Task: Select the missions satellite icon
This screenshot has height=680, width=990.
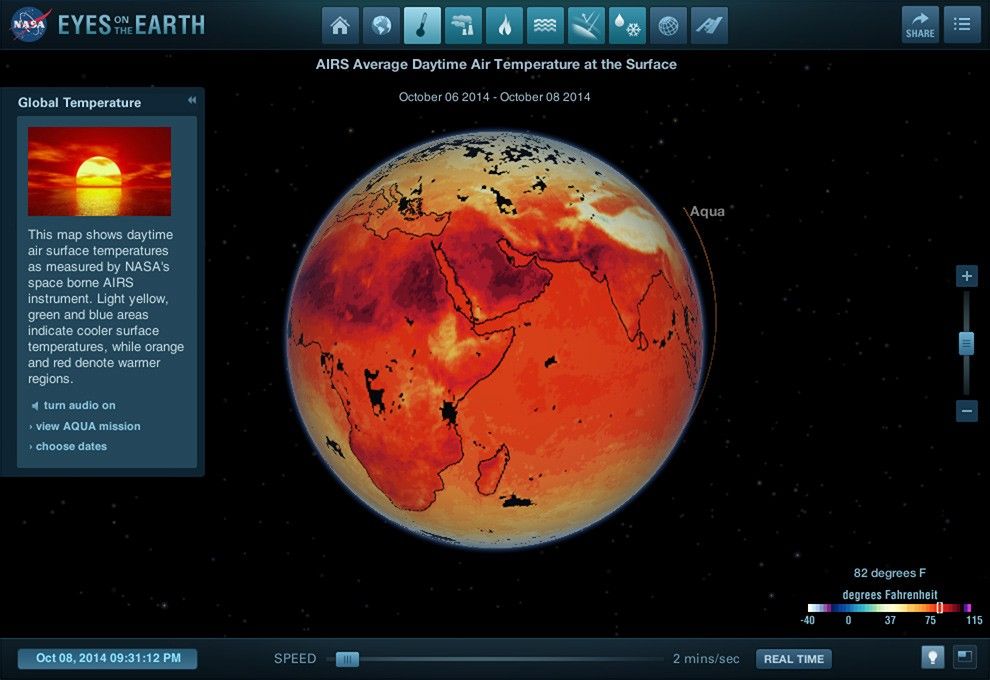Action: click(709, 25)
